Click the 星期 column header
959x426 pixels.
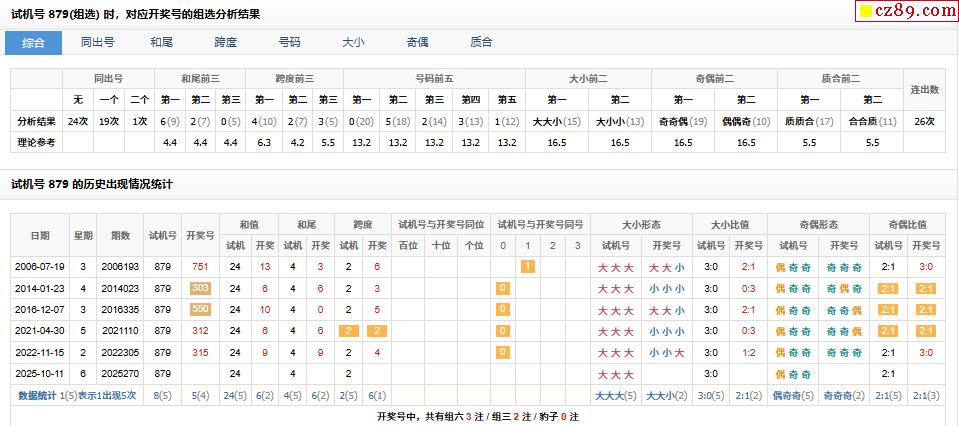pyautogui.click(x=83, y=235)
